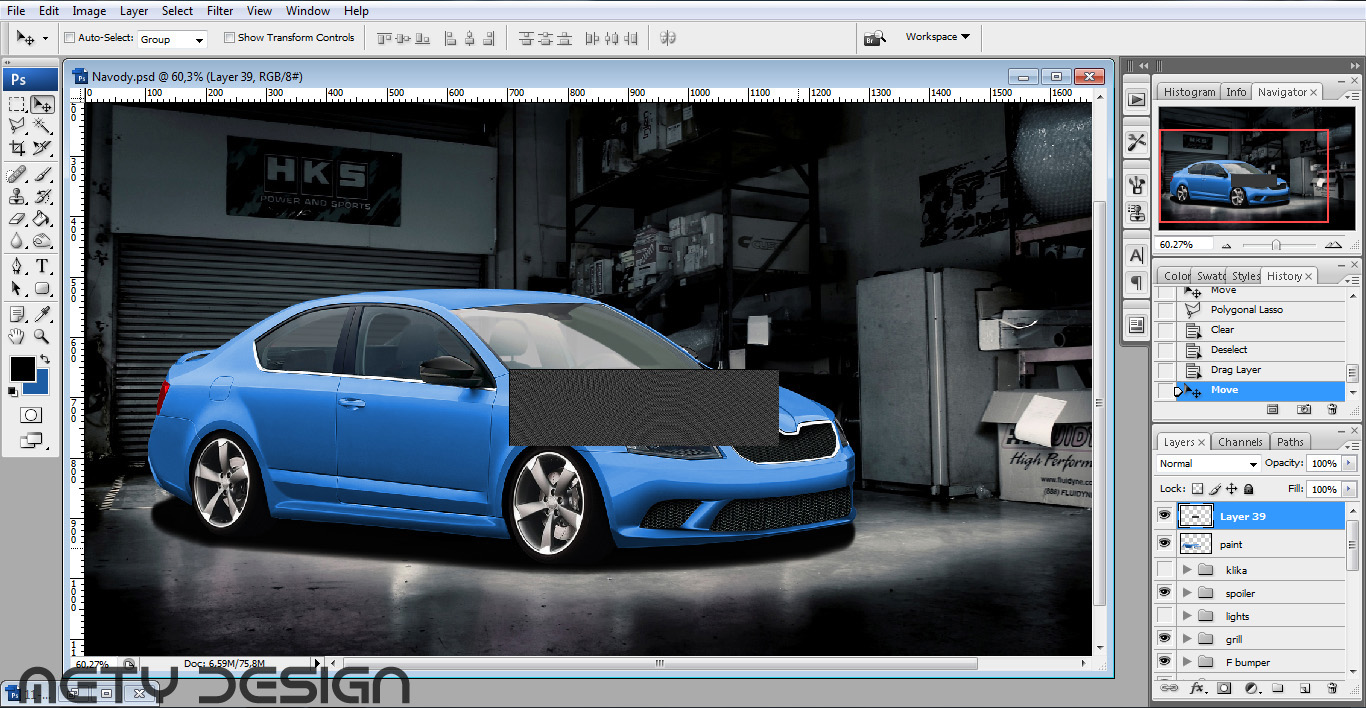1366x708 pixels.
Task: Select the Rectangular Marquee tool
Action: click(17, 104)
